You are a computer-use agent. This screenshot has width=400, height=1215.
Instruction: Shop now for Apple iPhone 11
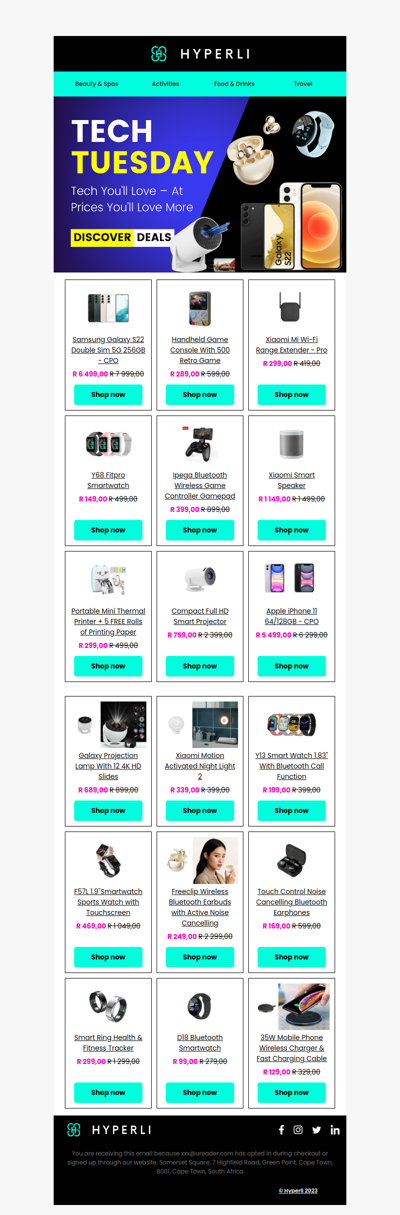tap(291, 666)
